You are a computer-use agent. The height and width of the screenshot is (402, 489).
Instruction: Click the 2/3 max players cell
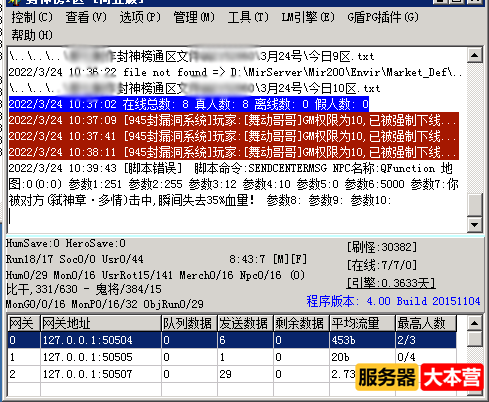tap(426, 340)
